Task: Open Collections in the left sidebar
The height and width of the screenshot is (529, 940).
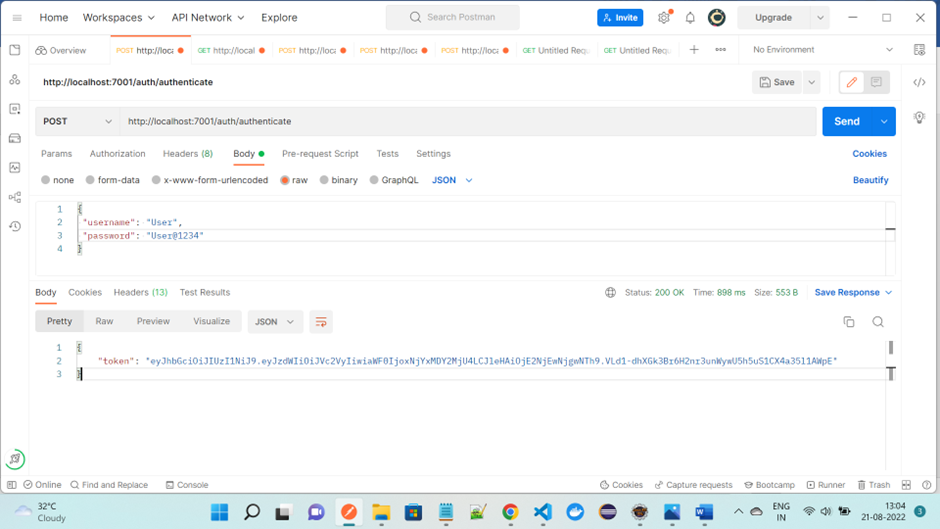Action: [x=15, y=50]
